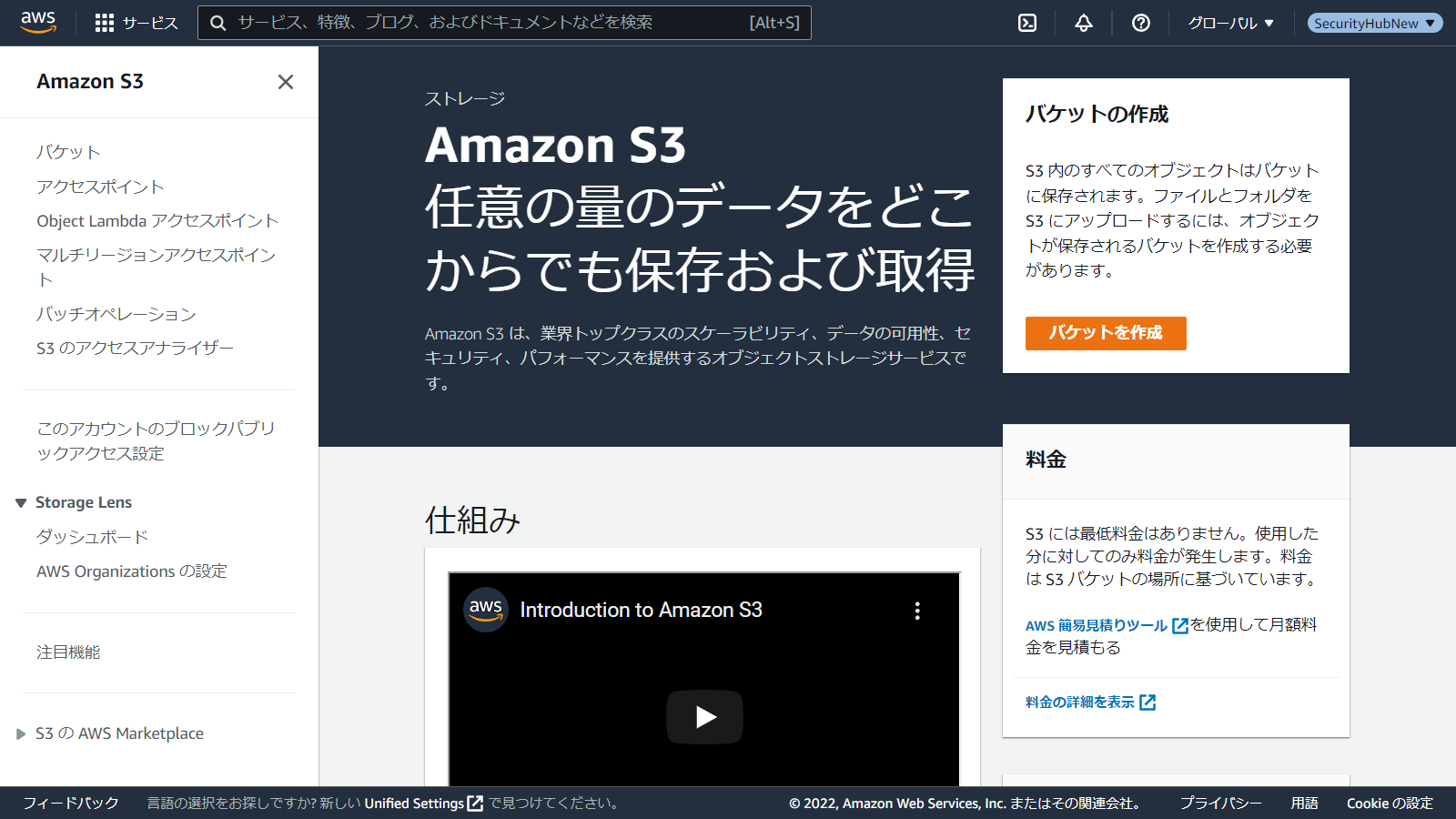Expand the S3 の AWS Marketplace section

21,733
